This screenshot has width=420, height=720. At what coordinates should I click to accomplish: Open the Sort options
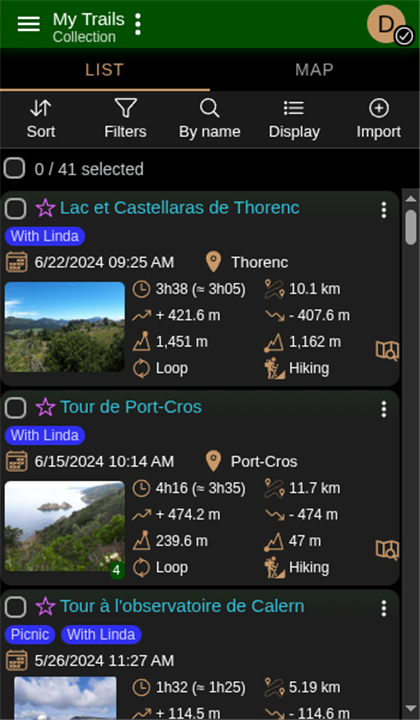[x=41, y=120]
